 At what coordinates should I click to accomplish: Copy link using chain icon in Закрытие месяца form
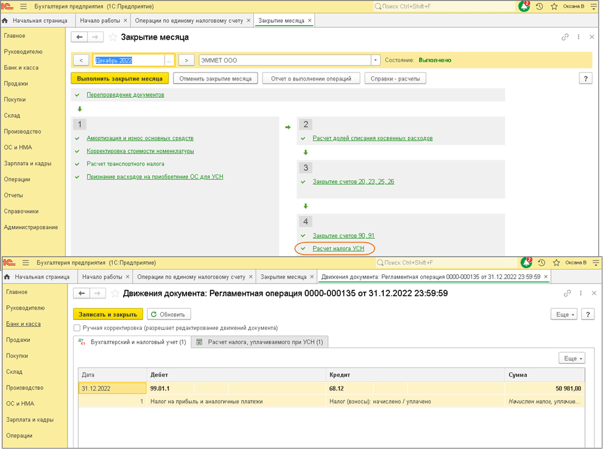565,37
